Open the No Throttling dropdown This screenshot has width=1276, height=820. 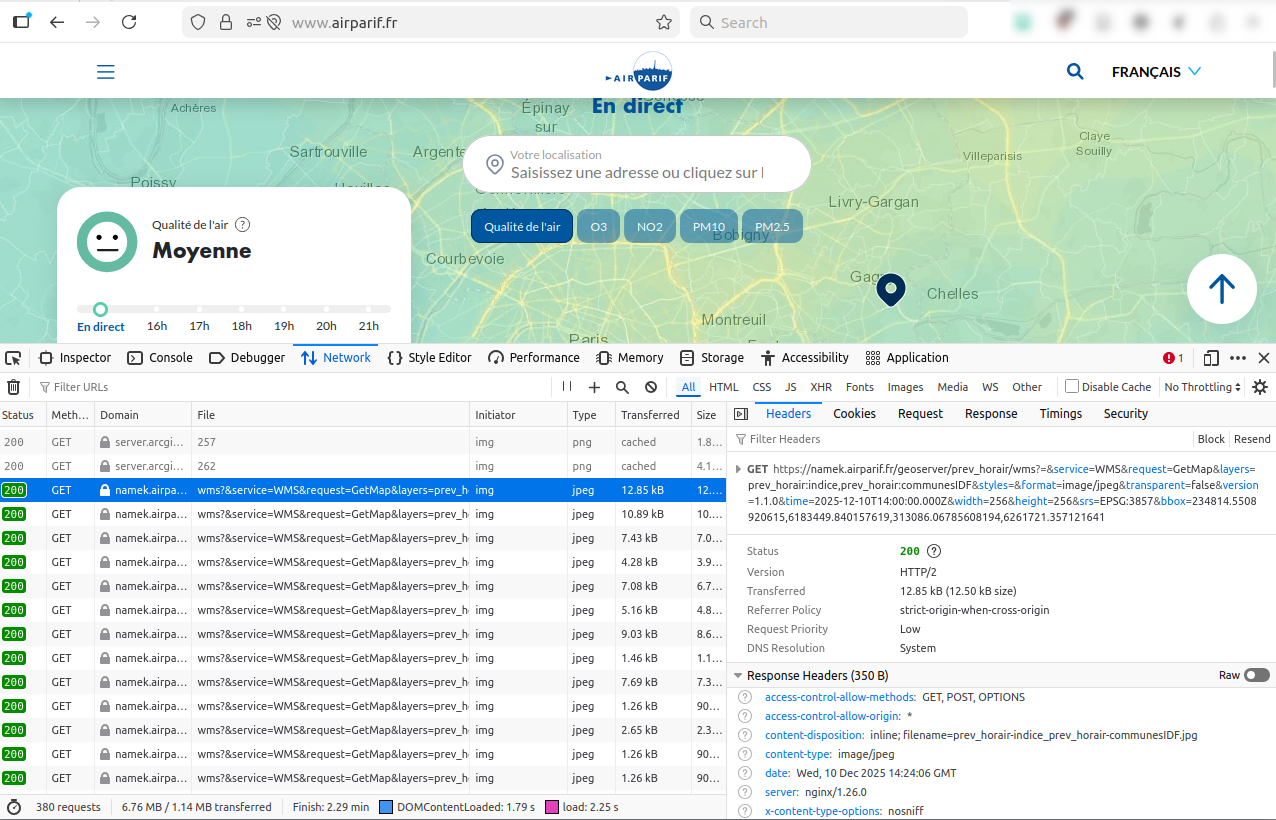tap(1202, 387)
